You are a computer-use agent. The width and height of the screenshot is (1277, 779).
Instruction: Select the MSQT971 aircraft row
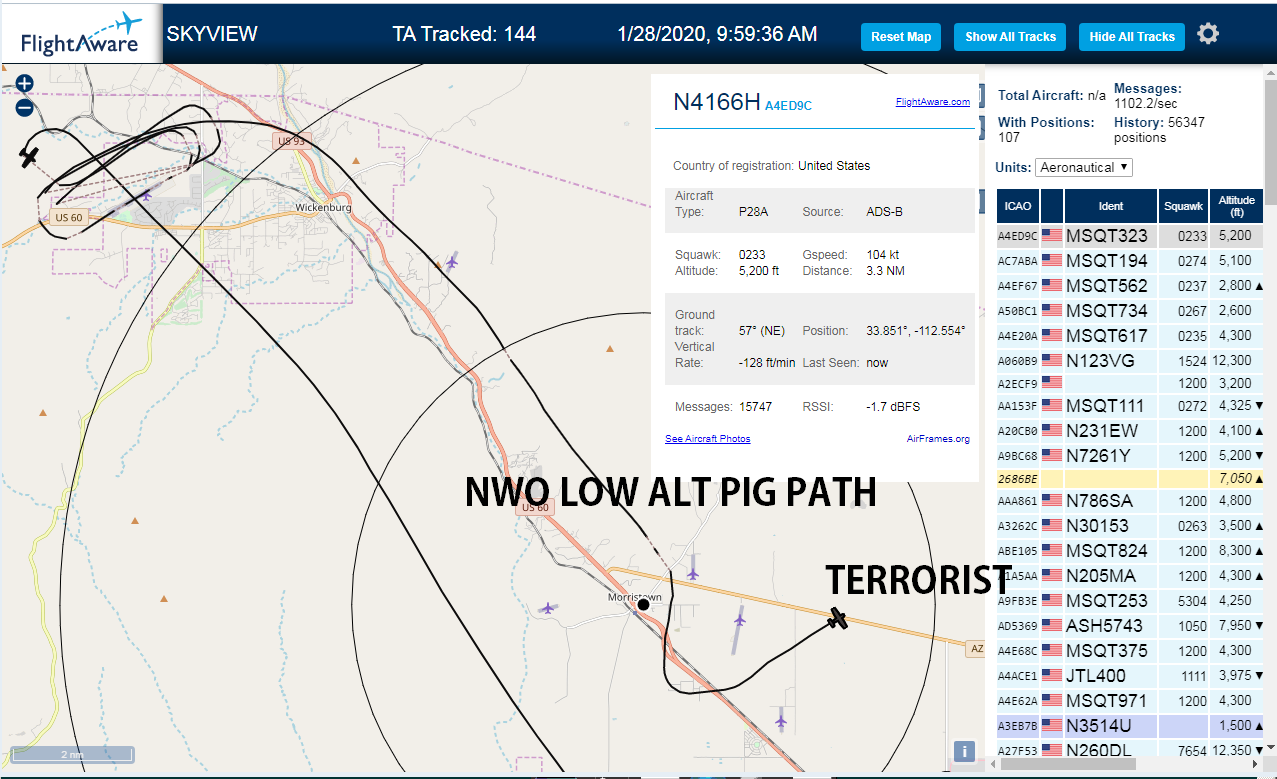click(x=1130, y=701)
